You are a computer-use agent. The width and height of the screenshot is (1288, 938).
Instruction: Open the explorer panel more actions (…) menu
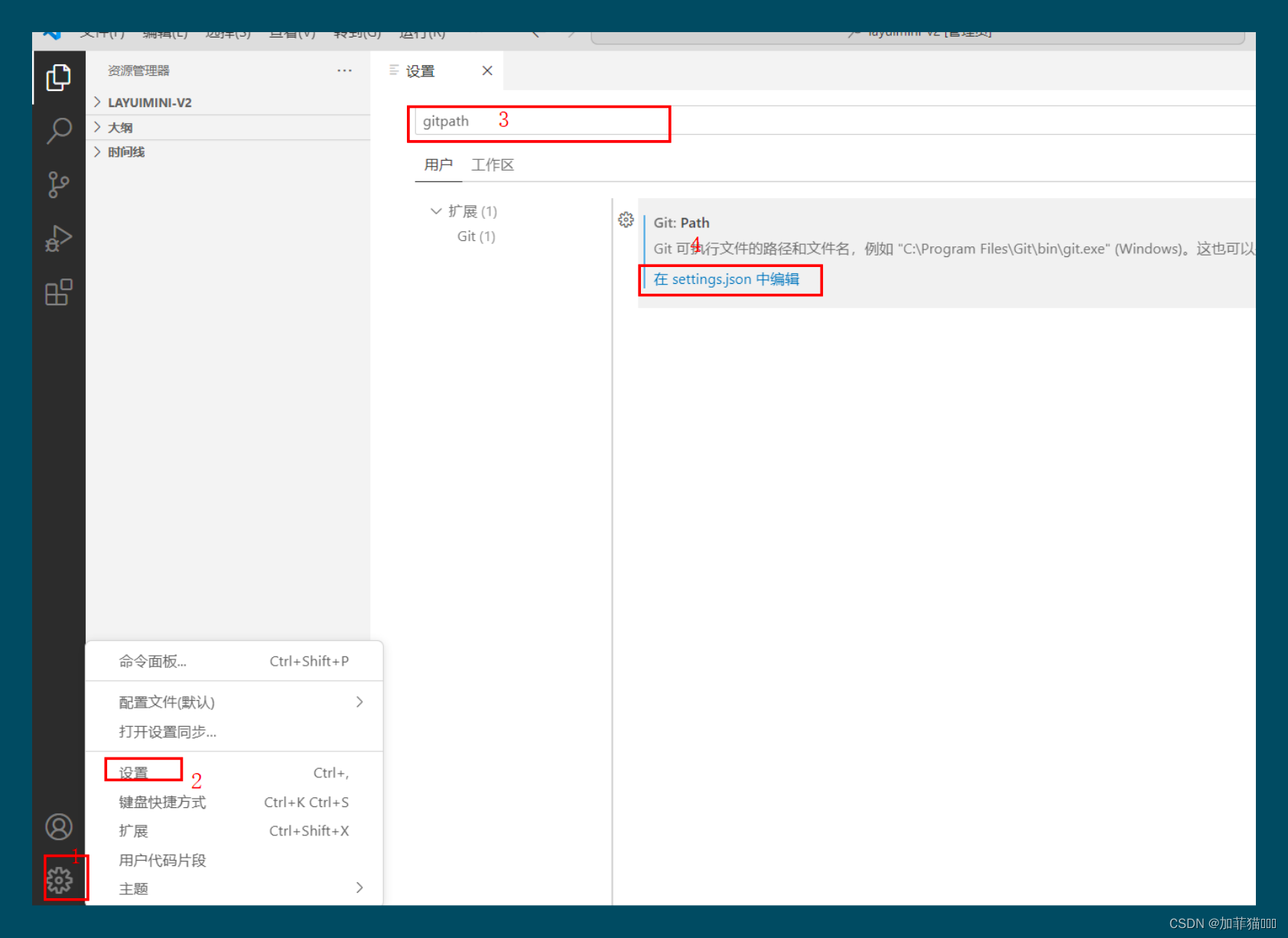coord(345,70)
